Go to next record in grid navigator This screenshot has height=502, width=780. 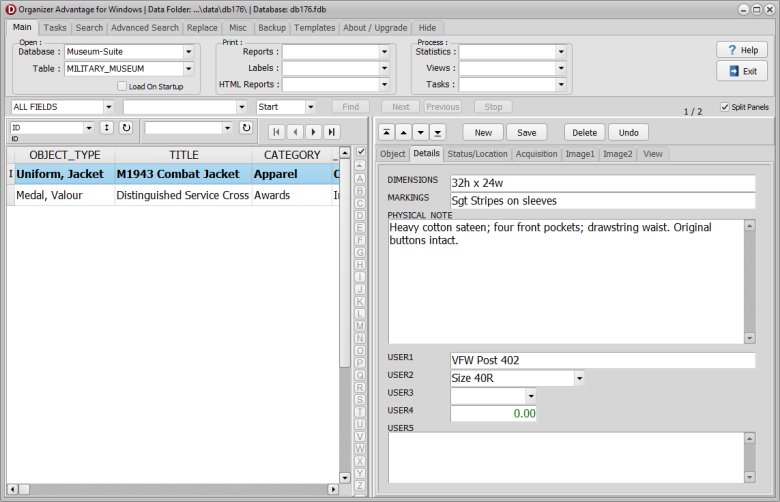coord(313,131)
